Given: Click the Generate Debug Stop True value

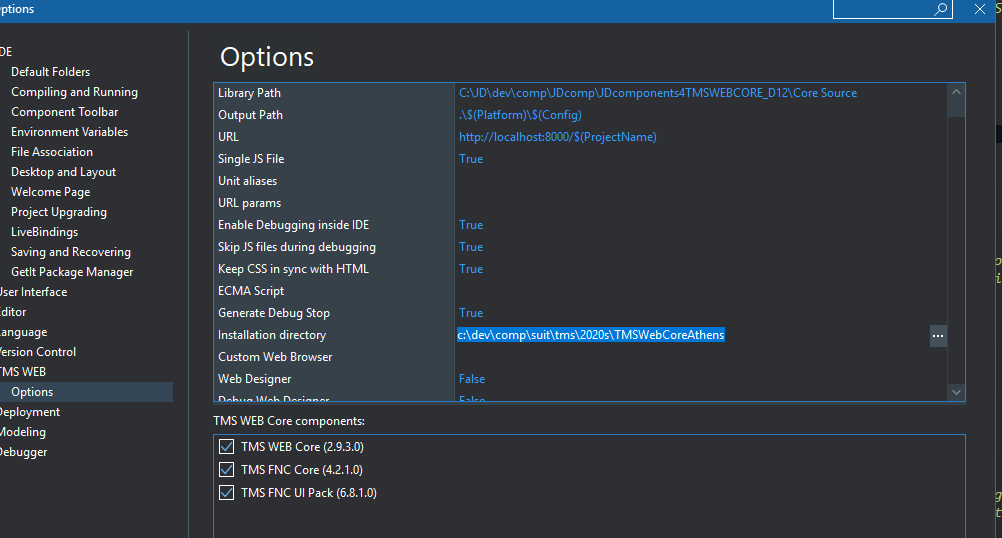Looking at the screenshot, I should [x=470, y=313].
